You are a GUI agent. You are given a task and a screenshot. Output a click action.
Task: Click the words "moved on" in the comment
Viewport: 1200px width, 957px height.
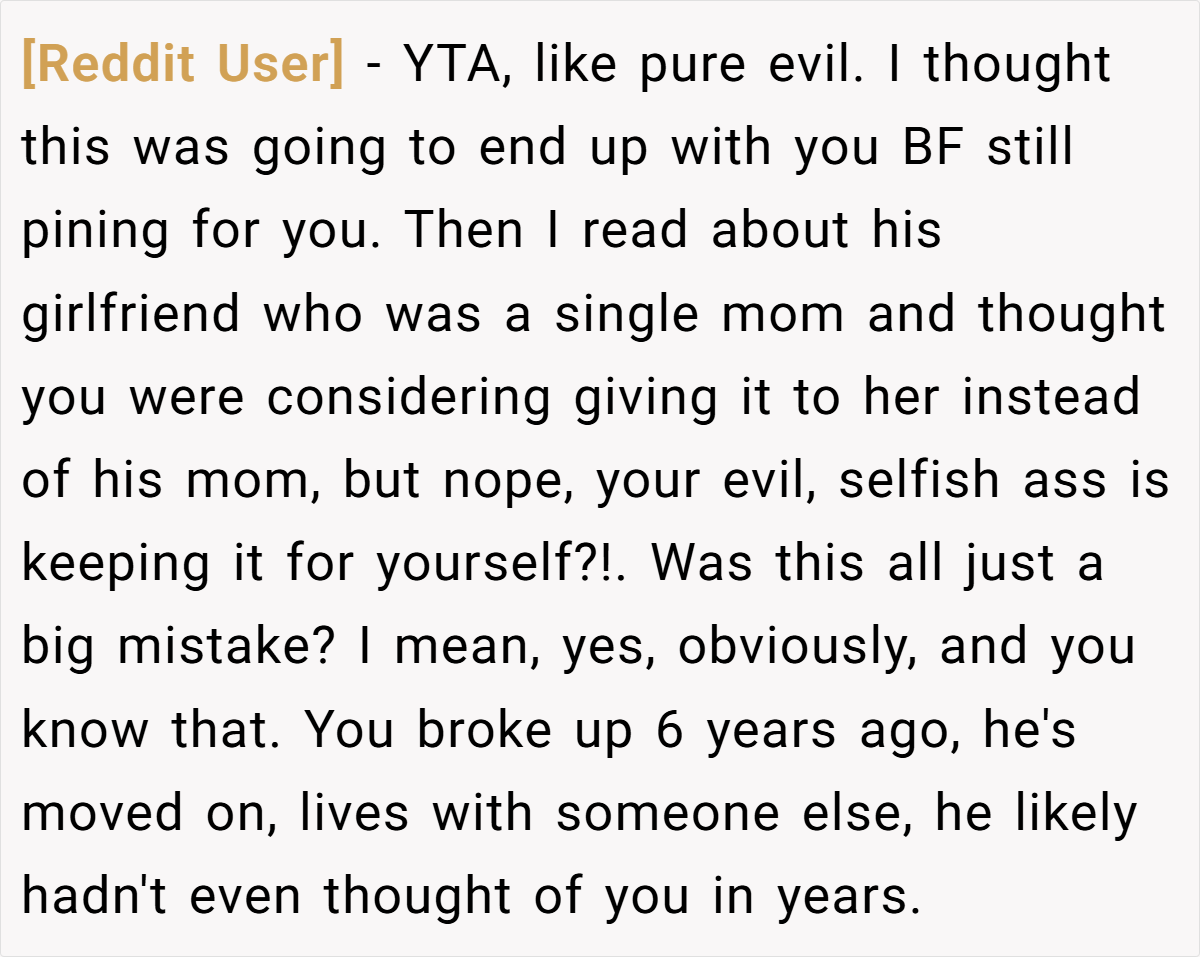pos(146,813)
